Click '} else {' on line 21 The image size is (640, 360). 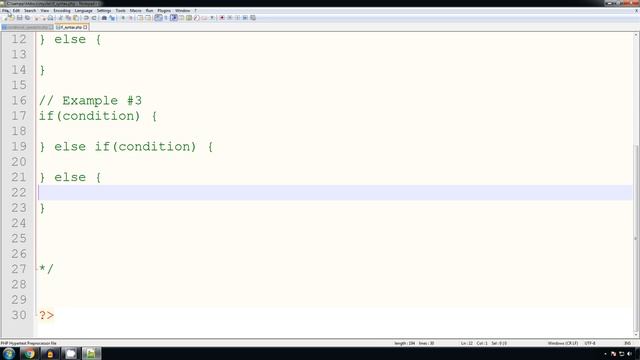(70, 177)
